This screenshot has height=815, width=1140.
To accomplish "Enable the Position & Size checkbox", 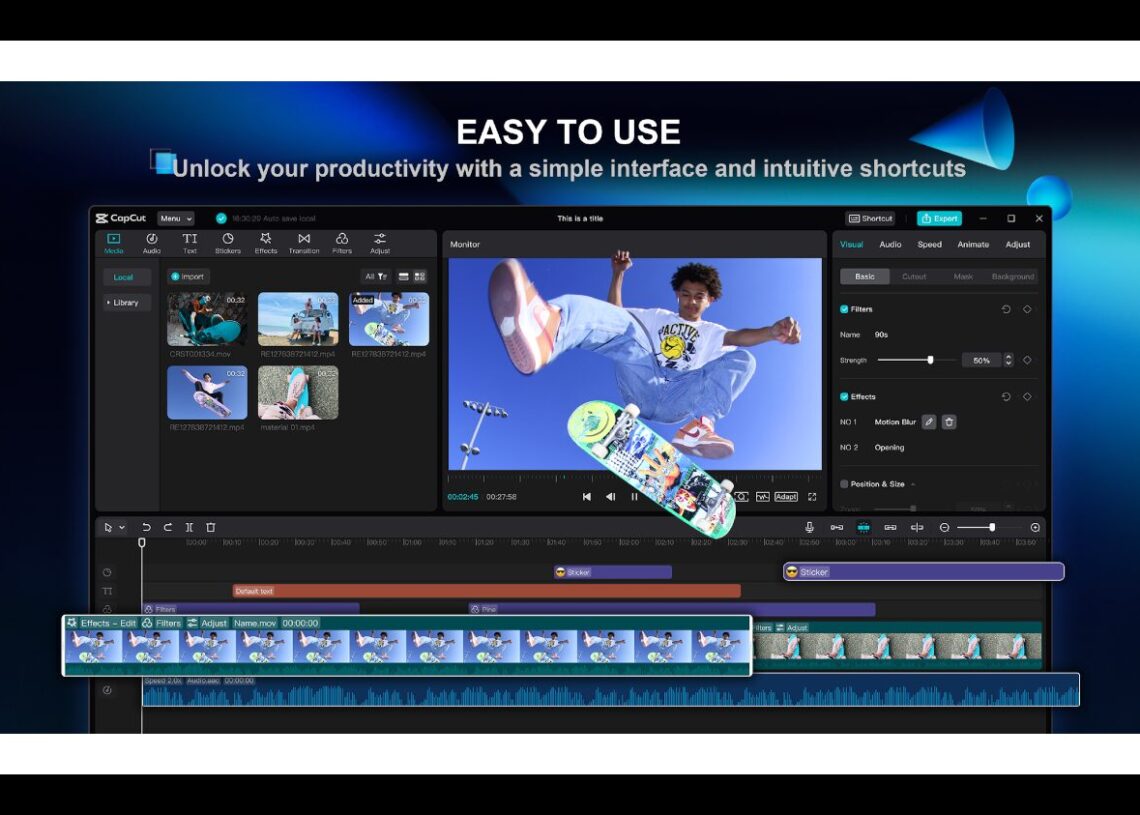I will (x=844, y=484).
